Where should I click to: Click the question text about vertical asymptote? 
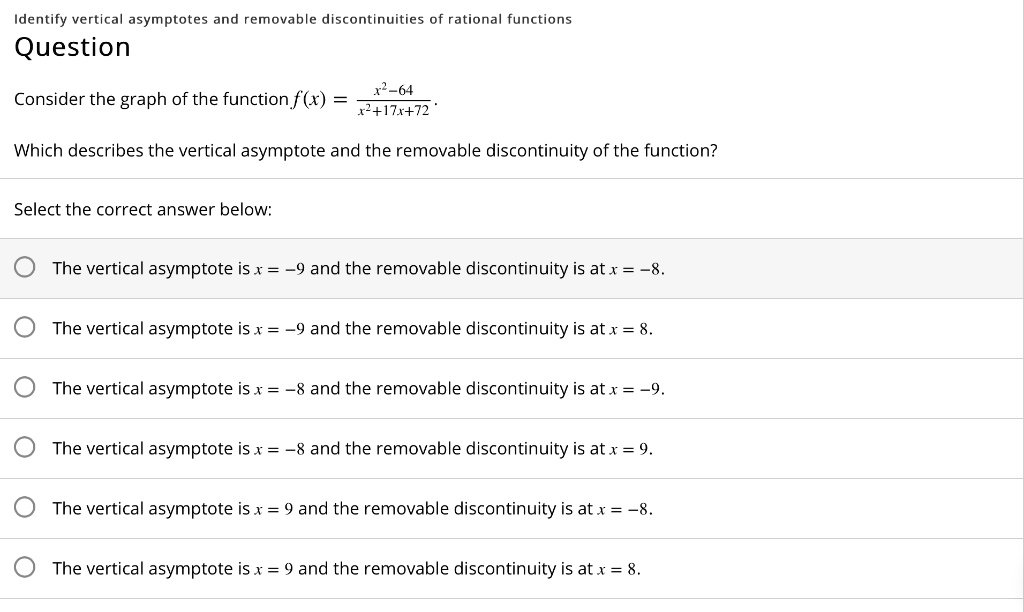(x=366, y=150)
